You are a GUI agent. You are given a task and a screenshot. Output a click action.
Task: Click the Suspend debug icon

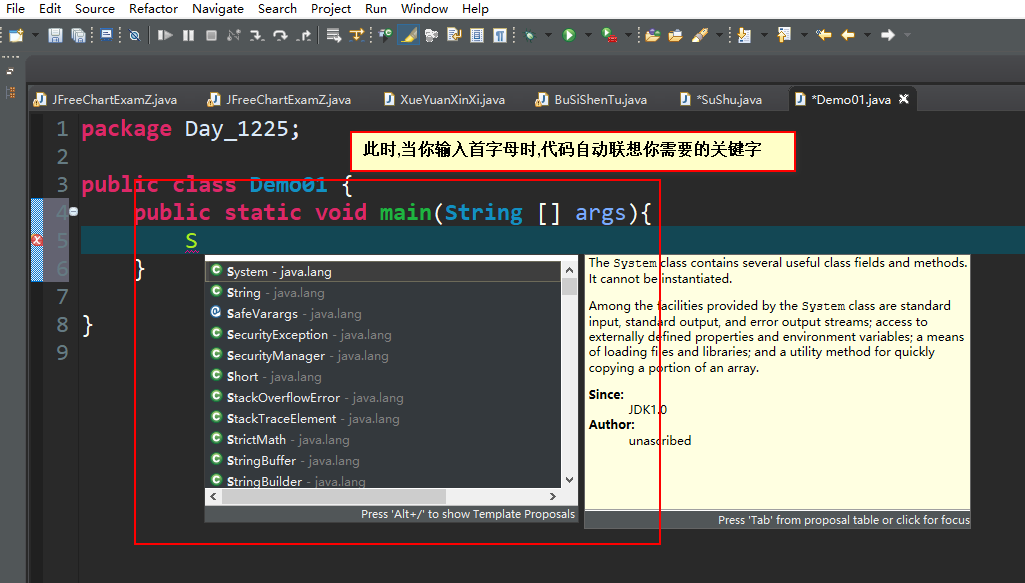tap(188, 35)
